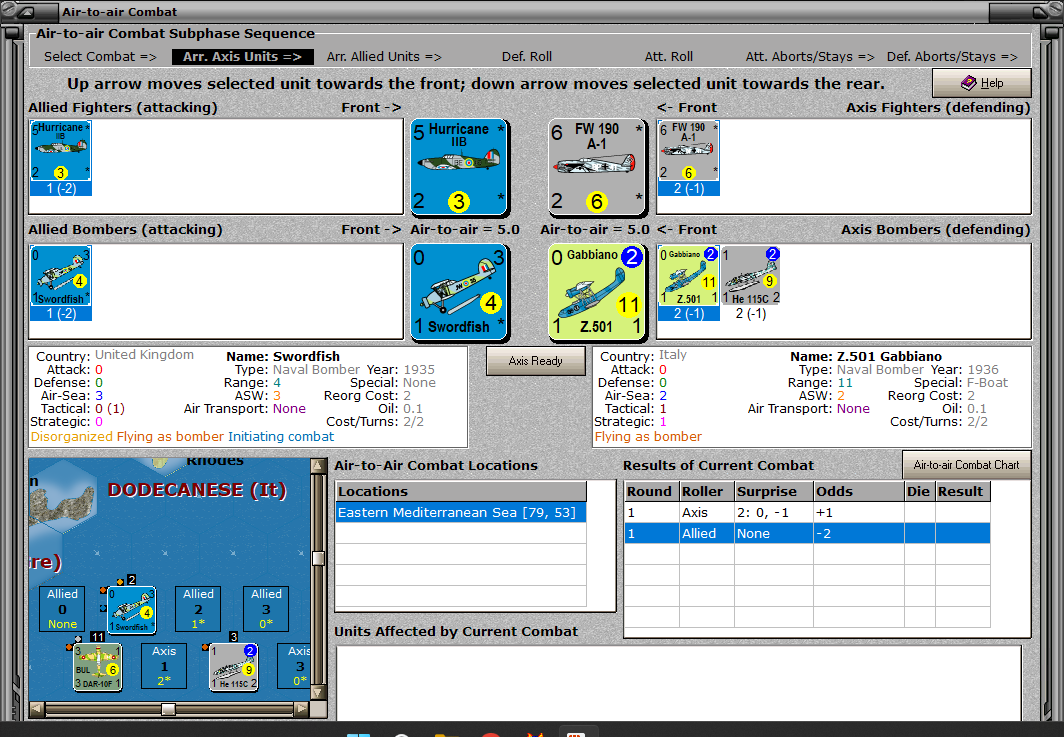Click the Swordfish unit on the map
This screenshot has height=737, width=1064.
(132, 609)
